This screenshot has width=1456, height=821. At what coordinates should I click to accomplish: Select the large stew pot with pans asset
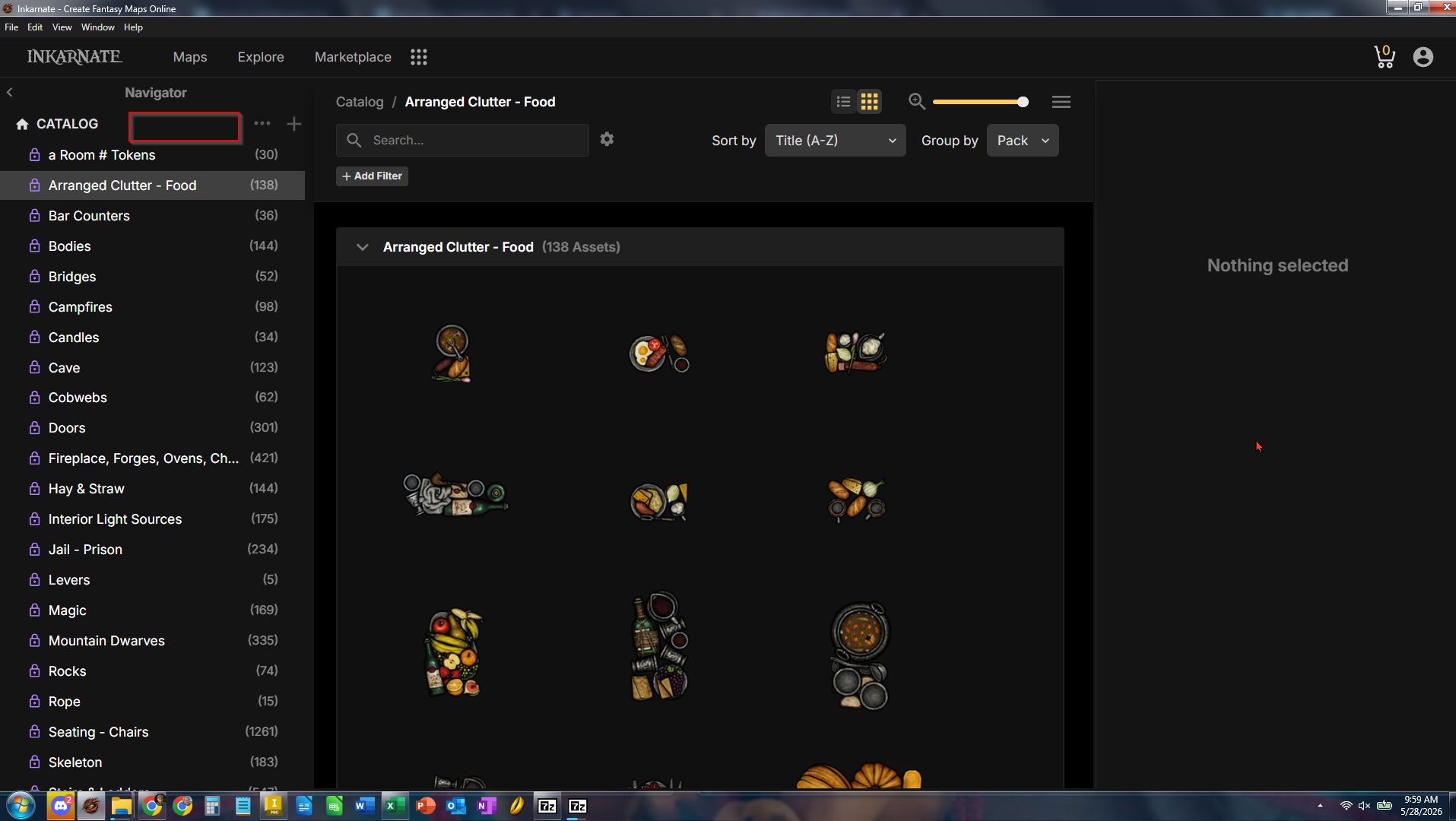860,655
